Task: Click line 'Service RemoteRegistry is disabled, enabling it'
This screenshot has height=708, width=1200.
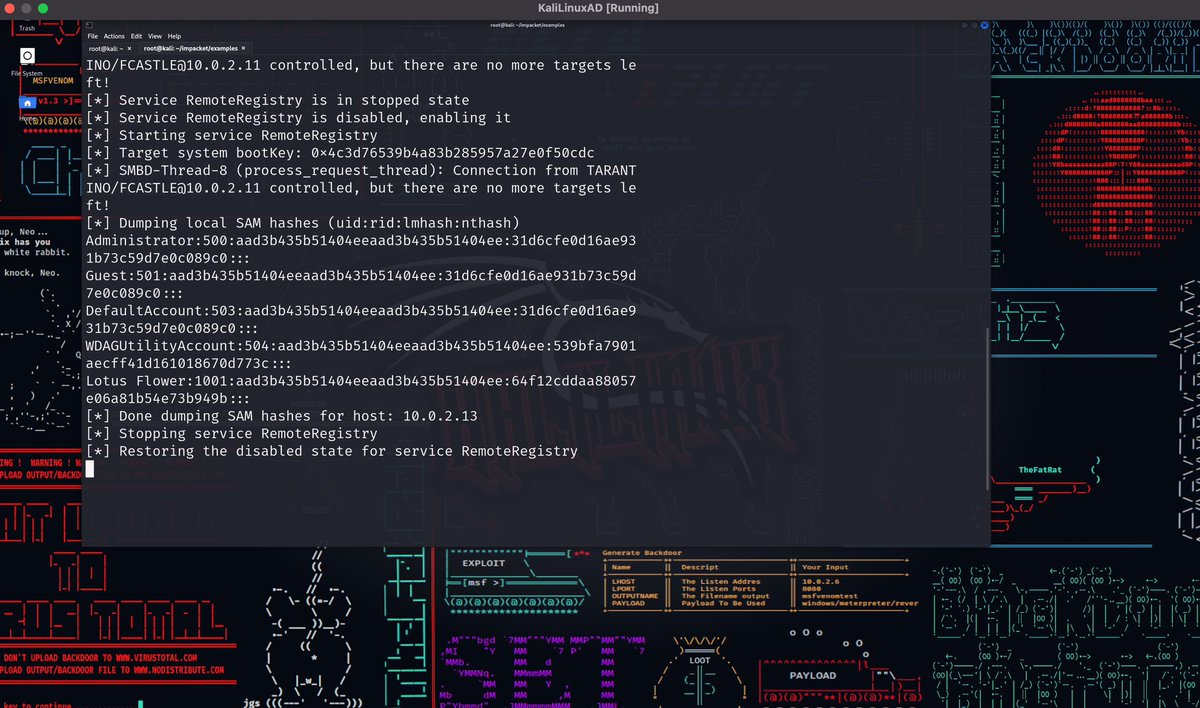Action: [298, 117]
